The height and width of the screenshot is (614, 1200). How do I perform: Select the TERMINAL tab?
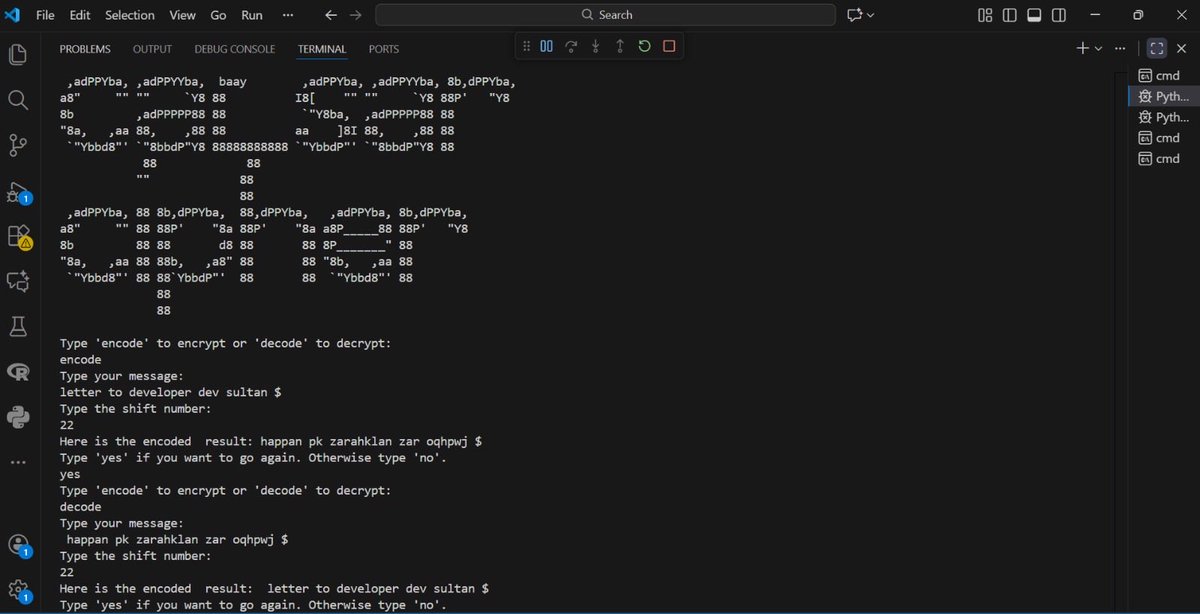(x=322, y=49)
